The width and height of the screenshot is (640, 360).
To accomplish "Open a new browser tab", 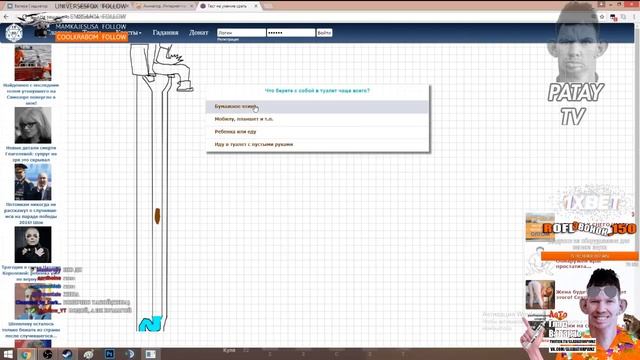I will [268, 6].
